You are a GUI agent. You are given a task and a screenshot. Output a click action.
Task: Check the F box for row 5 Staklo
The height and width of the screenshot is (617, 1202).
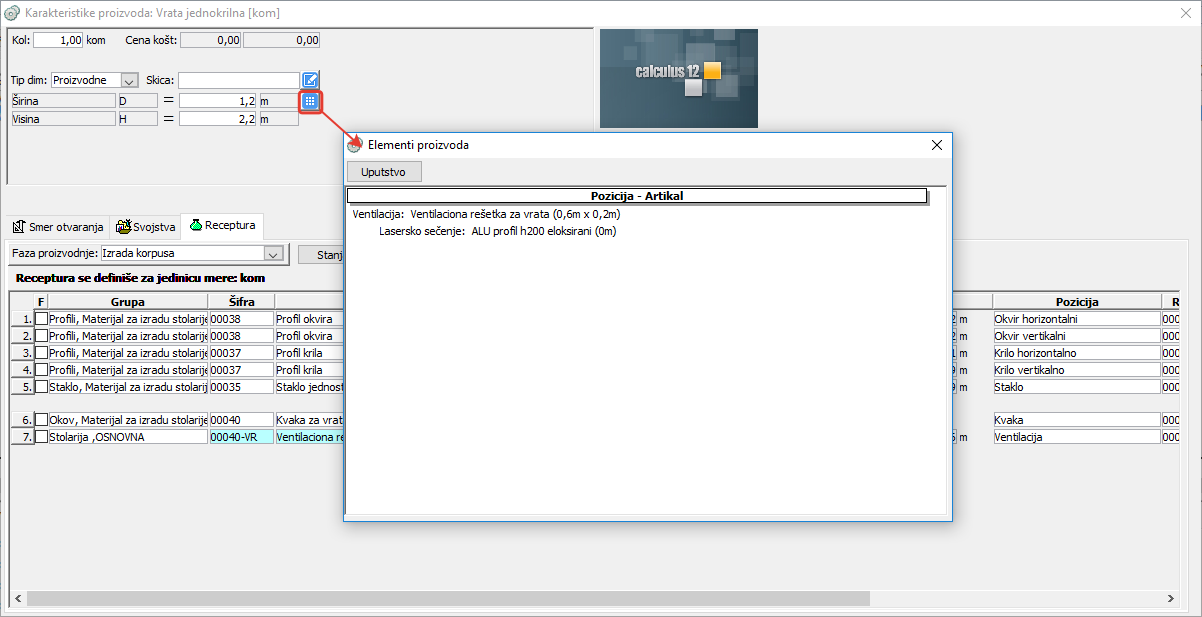pos(41,387)
